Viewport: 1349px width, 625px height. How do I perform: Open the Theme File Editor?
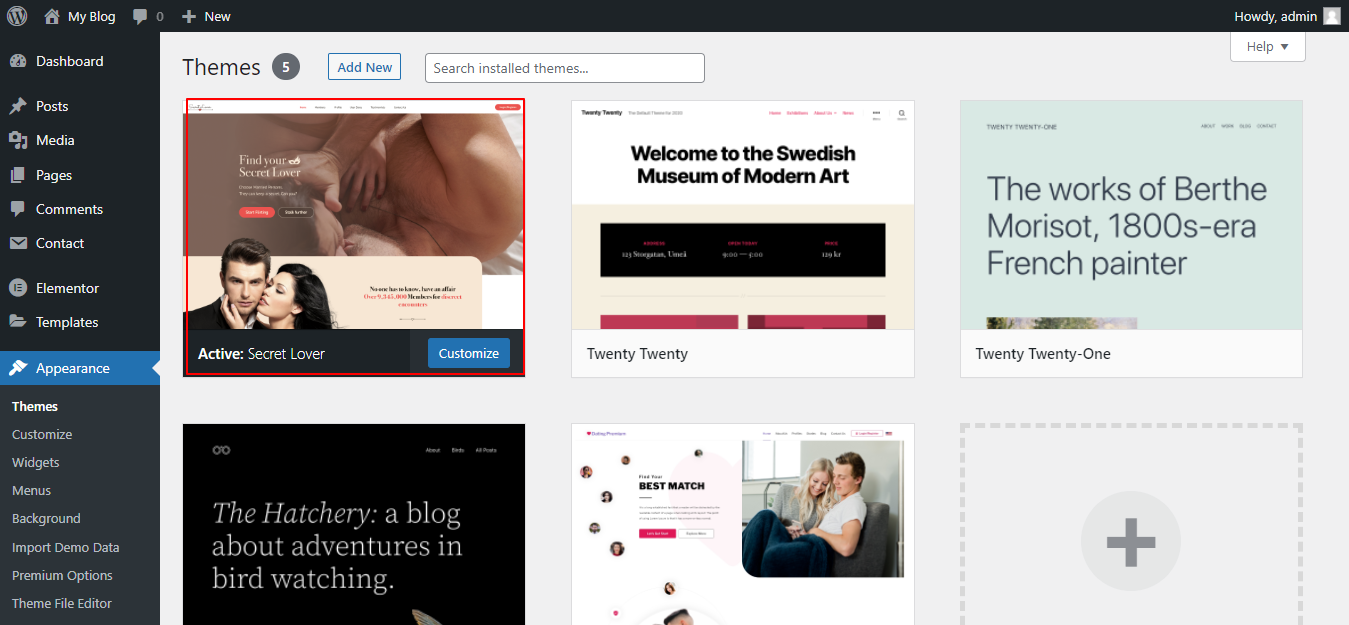tap(62, 603)
